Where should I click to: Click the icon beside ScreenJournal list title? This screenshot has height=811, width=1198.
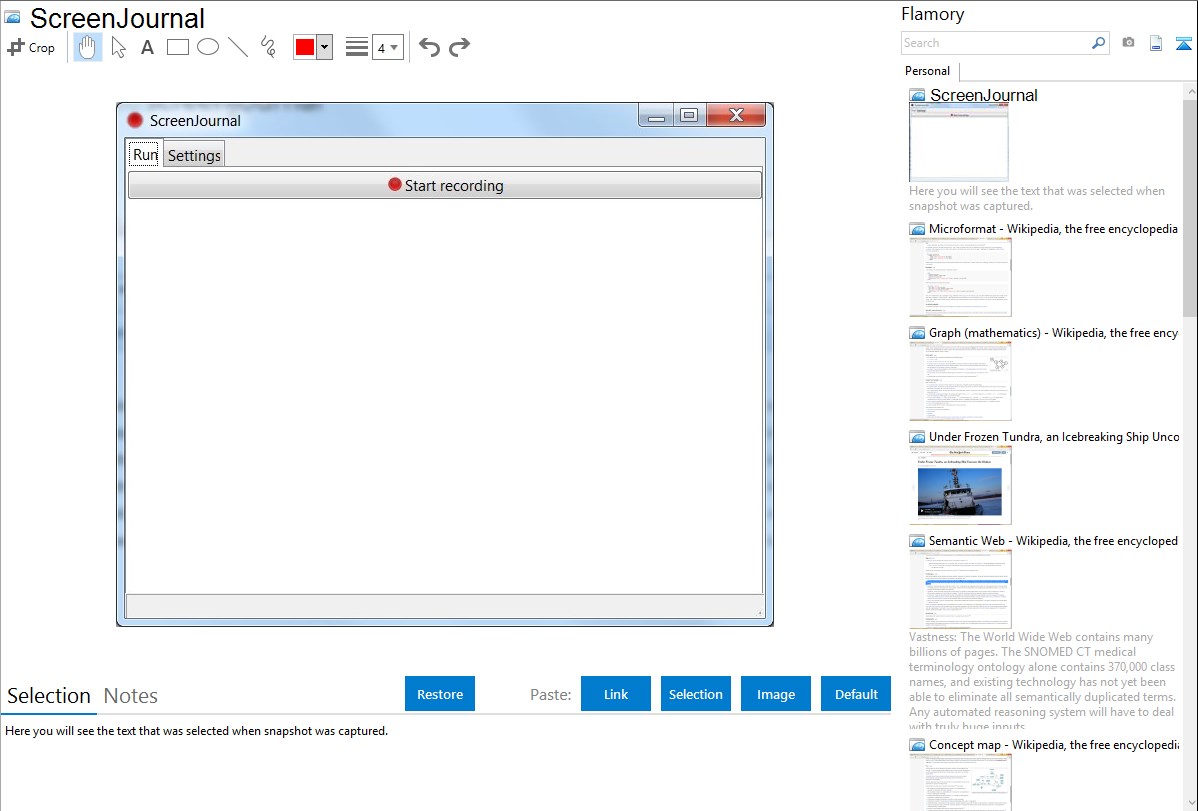pos(918,96)
